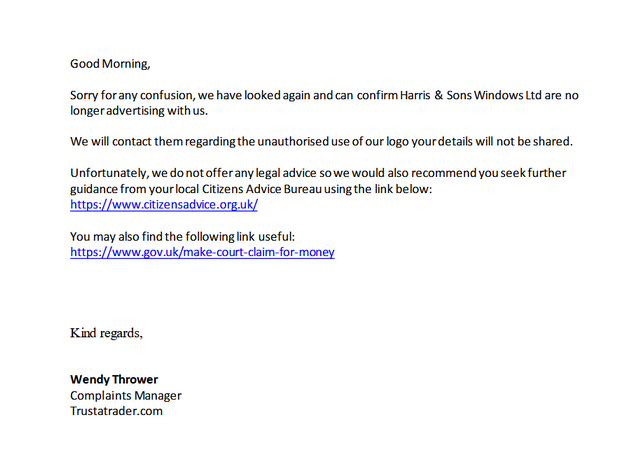Click "Trustatrader.com" in the signature
The width and height of the screenshot is (626, 453).
tap(116, 410)
